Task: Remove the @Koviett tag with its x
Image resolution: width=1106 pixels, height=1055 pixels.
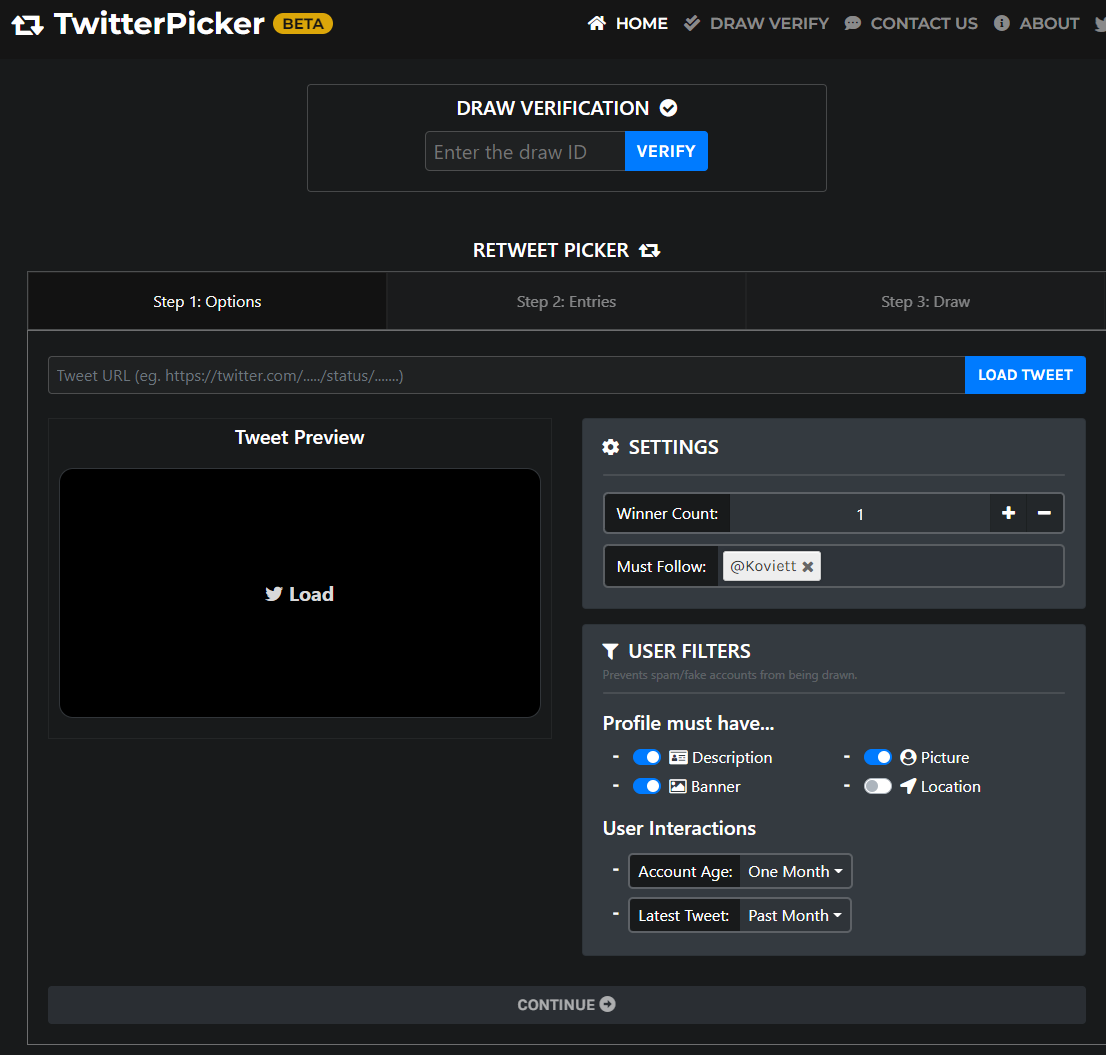Action: 808,566
